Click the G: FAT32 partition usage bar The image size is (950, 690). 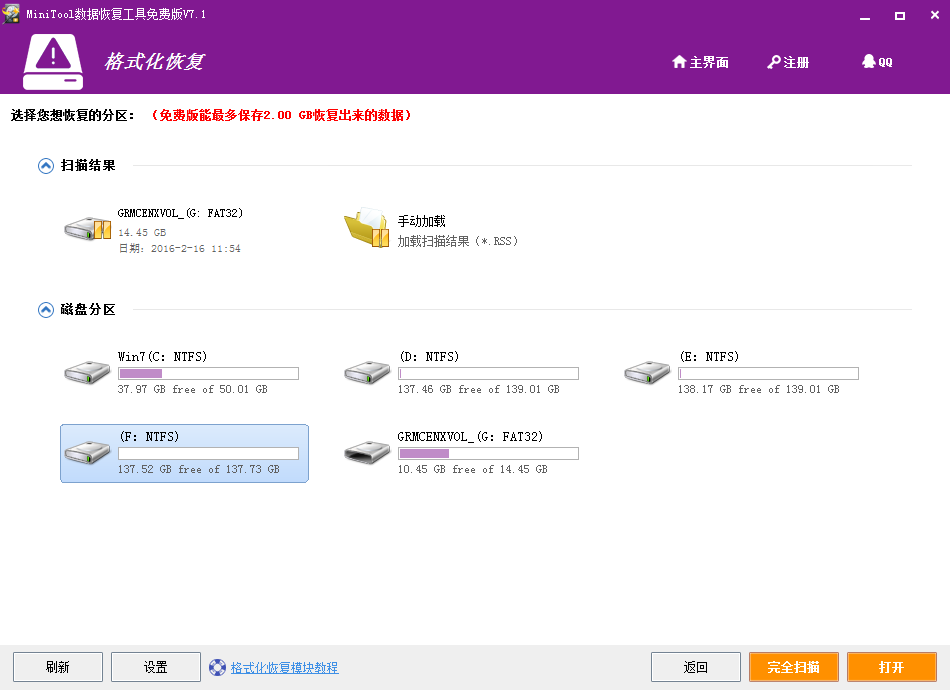(x=488, y=453)
